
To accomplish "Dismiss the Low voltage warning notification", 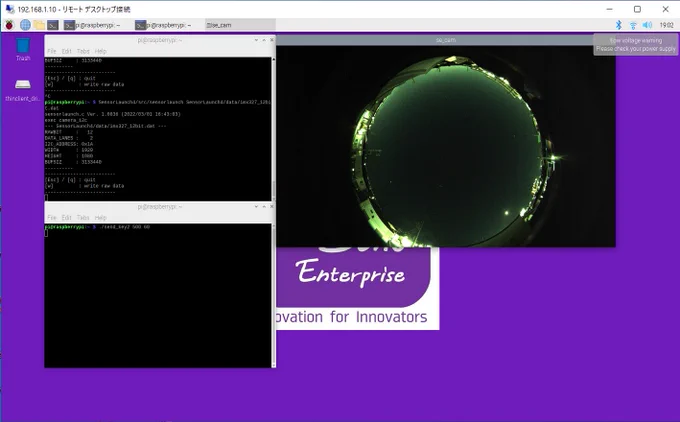I will (636, 44).
